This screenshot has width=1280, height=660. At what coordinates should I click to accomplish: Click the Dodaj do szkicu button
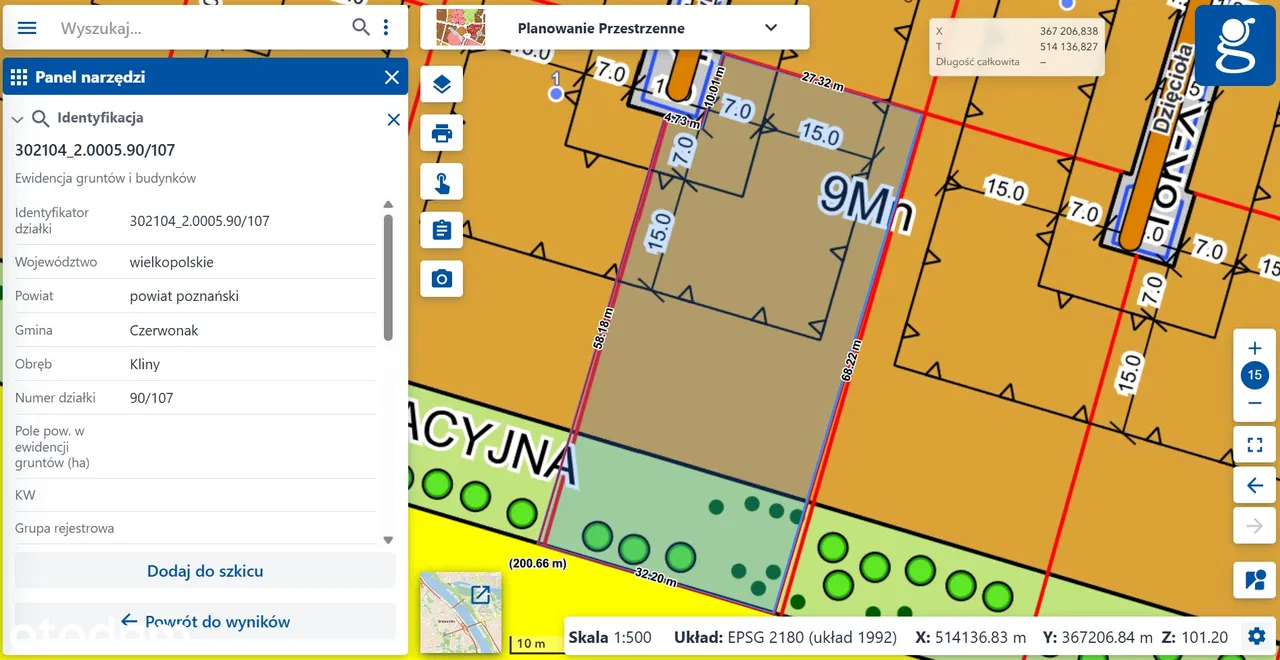click(205, 571)
